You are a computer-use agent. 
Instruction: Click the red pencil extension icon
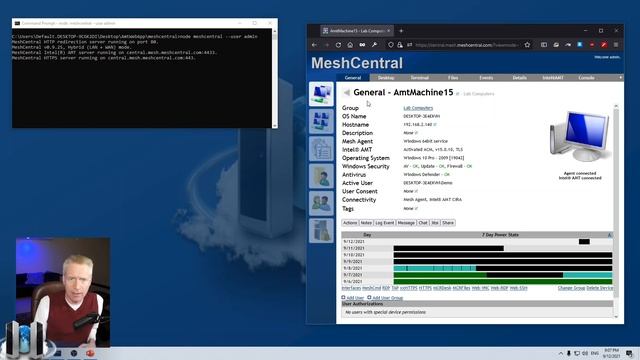(x=604, y=45)
